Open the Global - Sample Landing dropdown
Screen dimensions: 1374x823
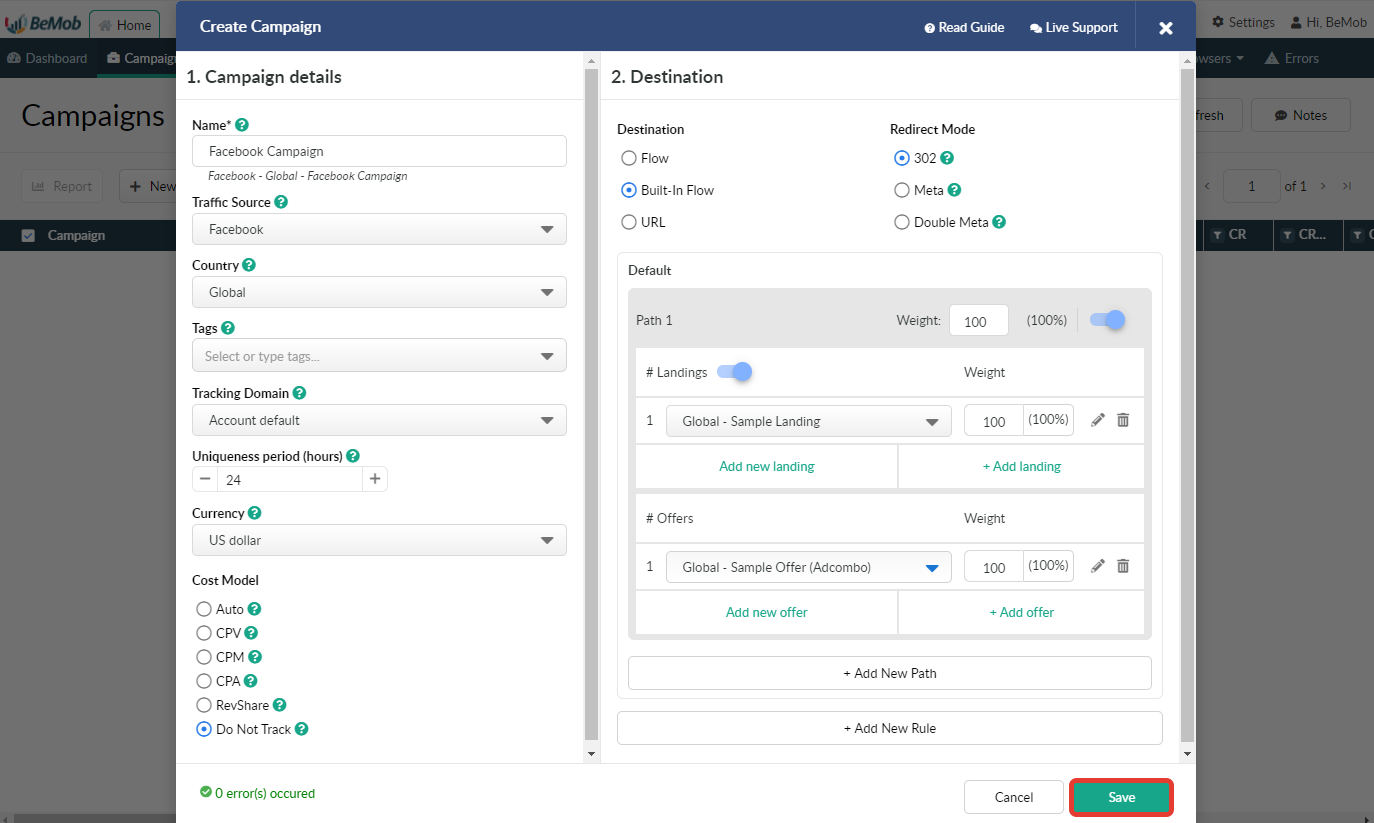point(809,421)
